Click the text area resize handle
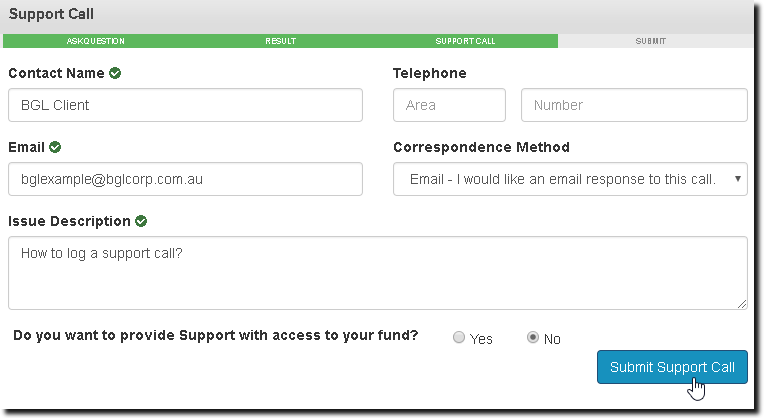The image size is (764, 418). (742, 303)
